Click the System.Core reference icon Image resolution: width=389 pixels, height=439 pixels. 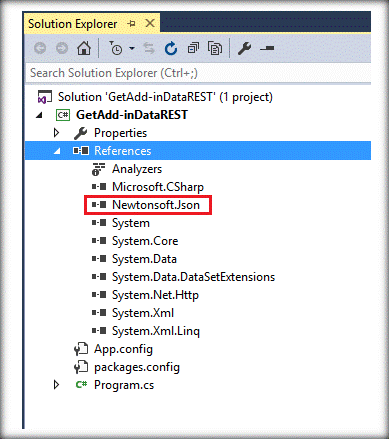(99, 241)
